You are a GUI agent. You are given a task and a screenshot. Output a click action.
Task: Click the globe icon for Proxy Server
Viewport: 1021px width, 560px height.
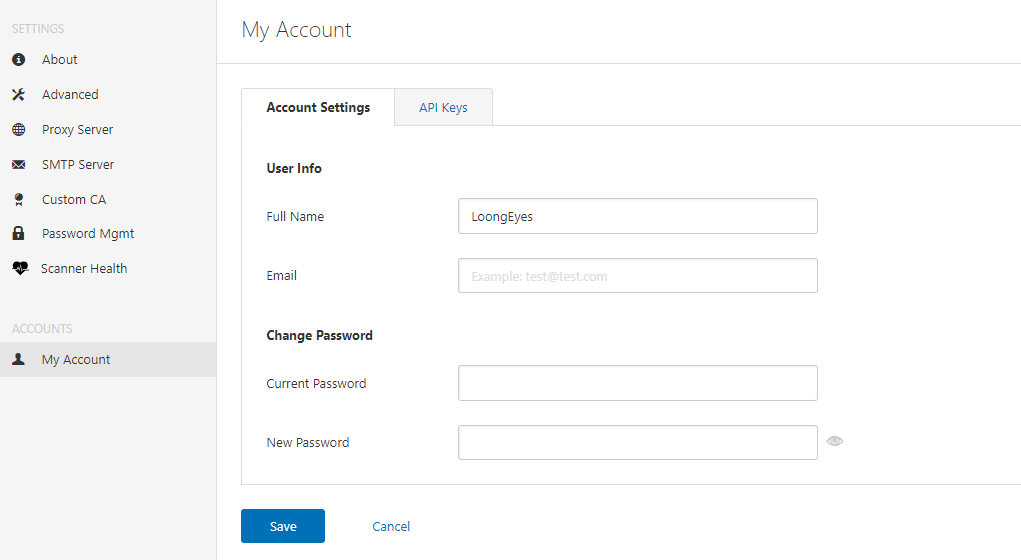tap(18, 130)
